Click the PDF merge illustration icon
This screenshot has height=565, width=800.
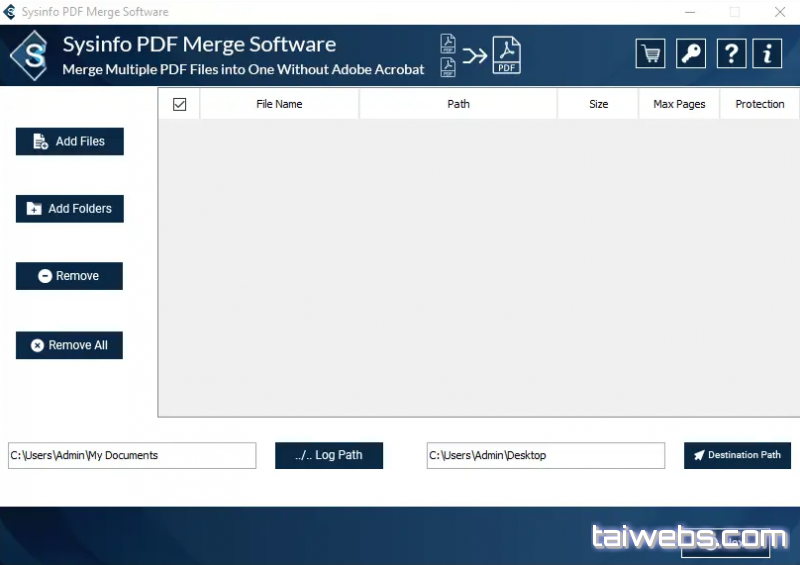(480, 55)
